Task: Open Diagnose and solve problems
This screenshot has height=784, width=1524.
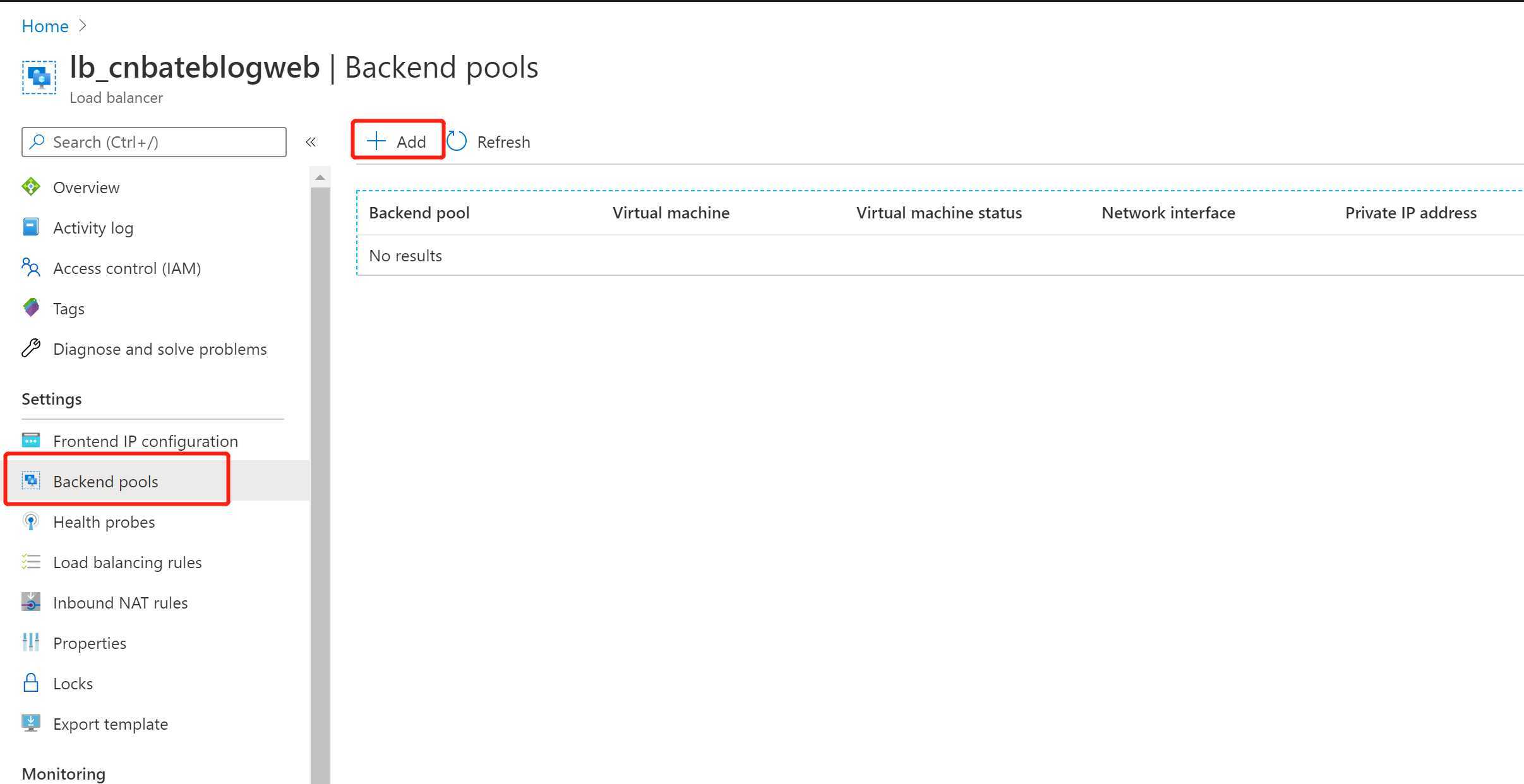Action: click(160, 349)
